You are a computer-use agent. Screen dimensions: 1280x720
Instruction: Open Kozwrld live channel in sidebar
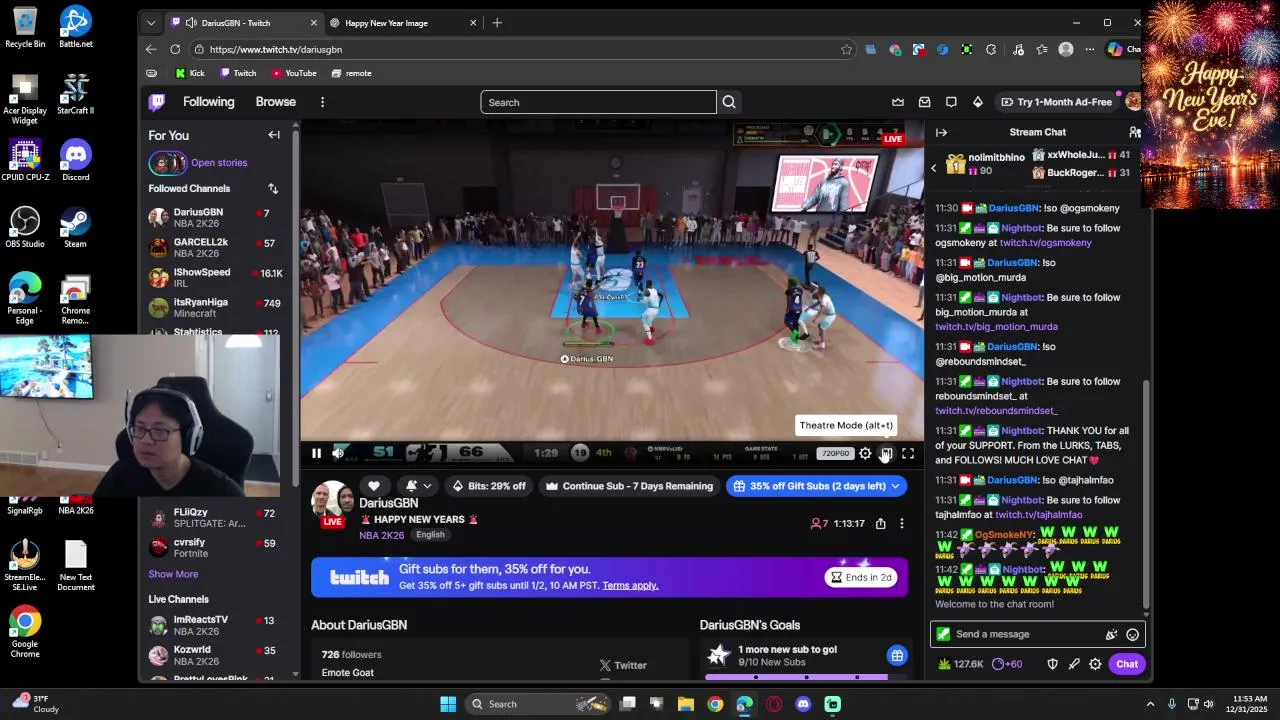pyautogui.click(x=214, y=656)
